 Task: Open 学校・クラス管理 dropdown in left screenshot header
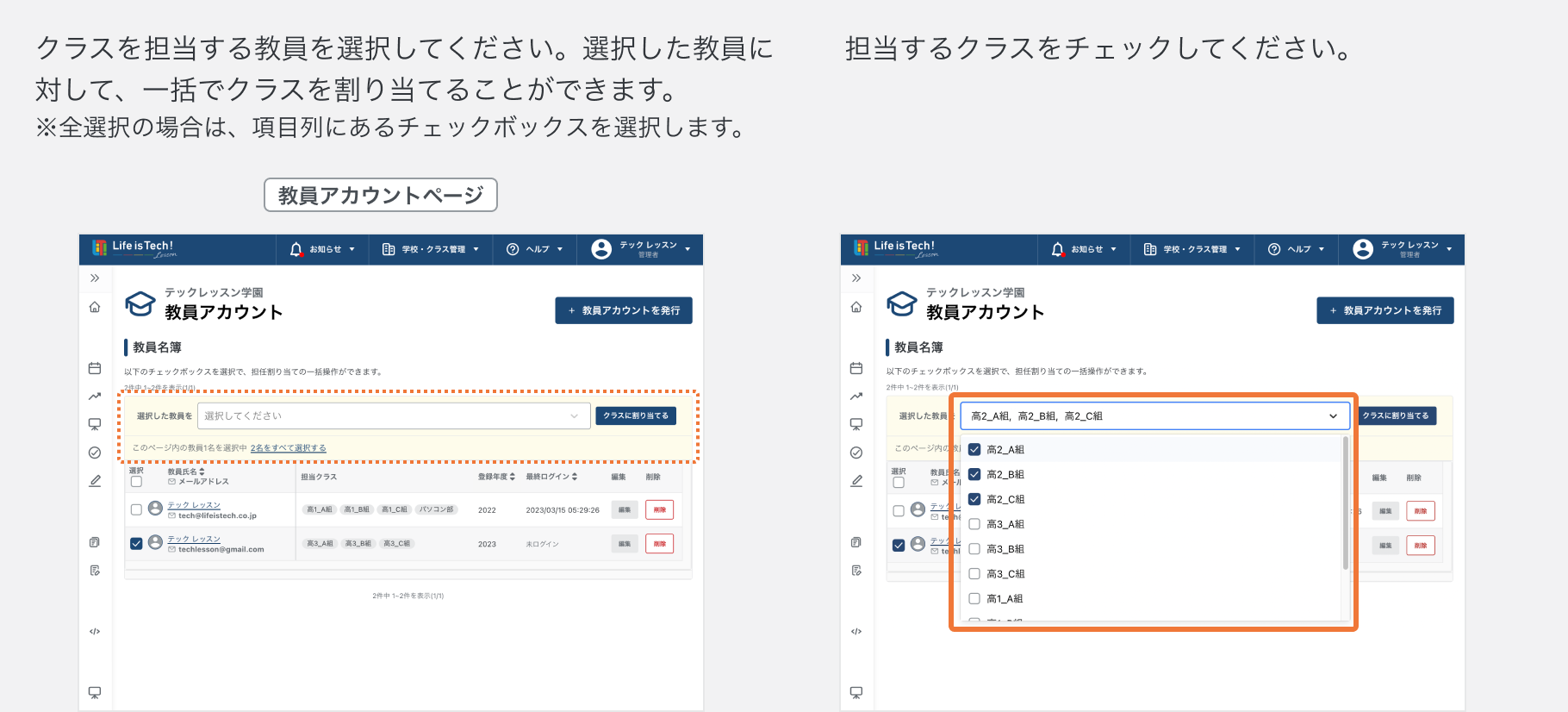[431, 249]
